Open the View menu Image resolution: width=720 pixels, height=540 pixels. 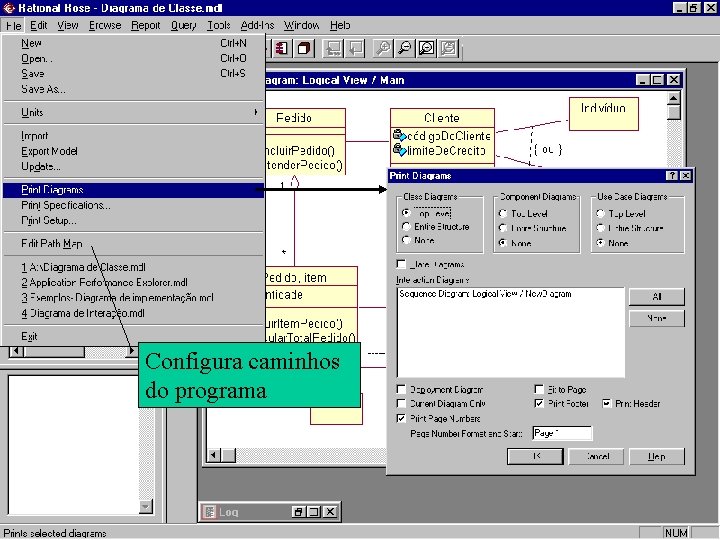tap(68, 25)
